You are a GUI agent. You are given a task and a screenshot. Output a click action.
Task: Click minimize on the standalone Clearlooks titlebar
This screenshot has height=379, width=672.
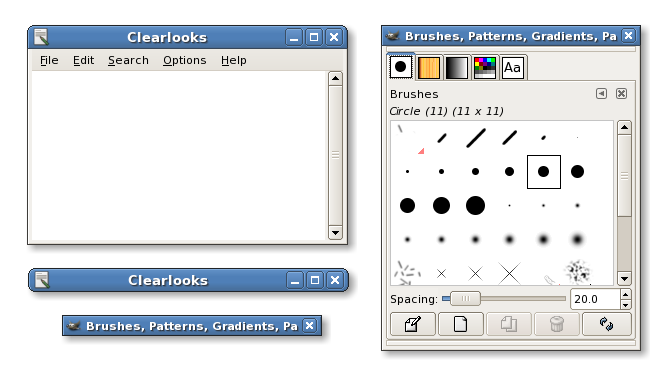pos(294,280)
